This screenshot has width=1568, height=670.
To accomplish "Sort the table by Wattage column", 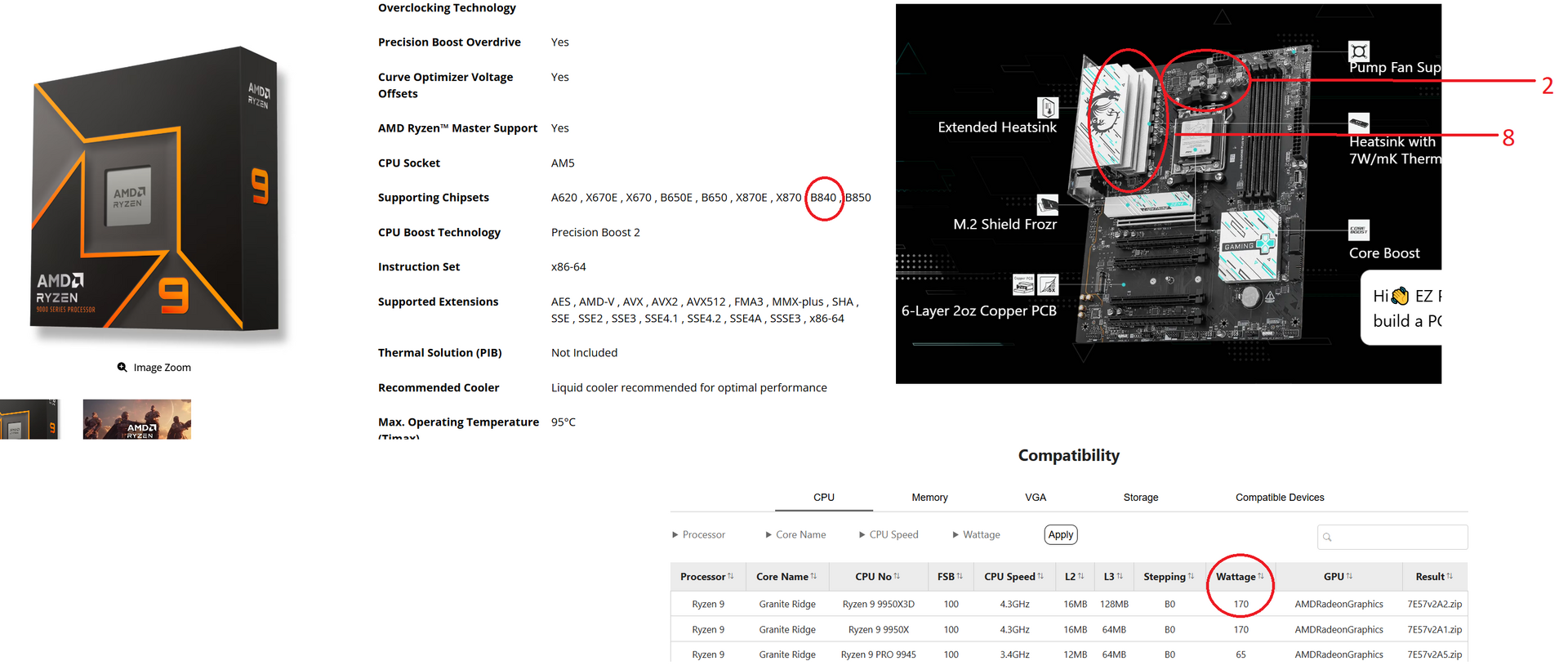I will [1261, 577].
